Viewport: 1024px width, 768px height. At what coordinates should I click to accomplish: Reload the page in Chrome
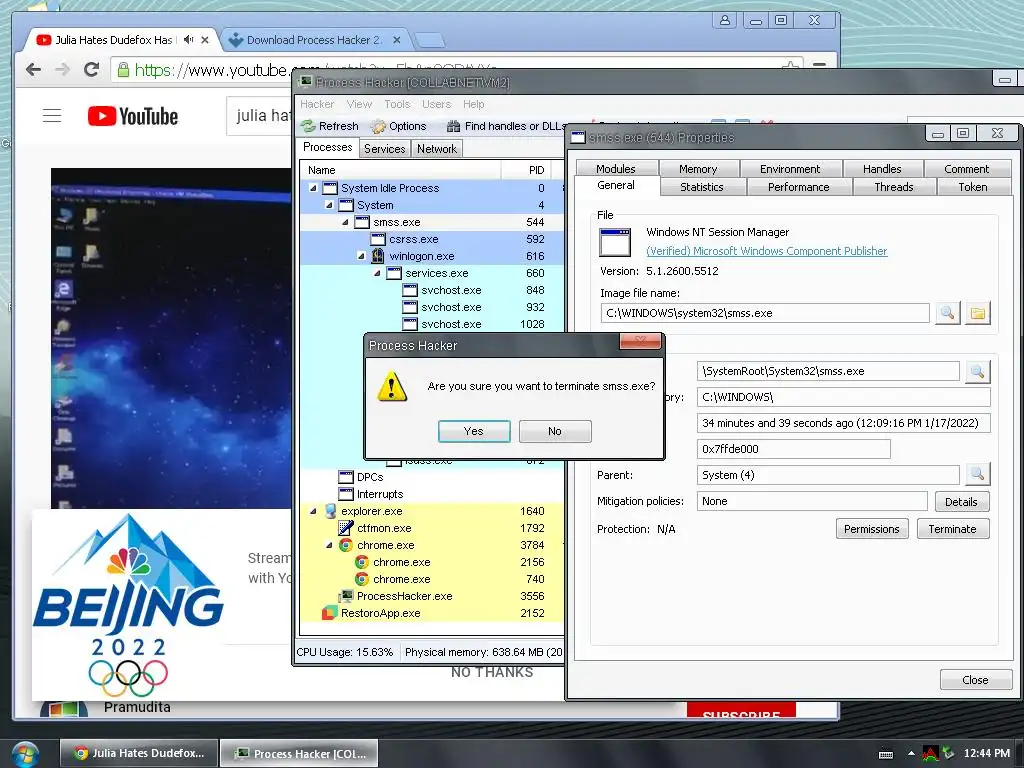coord(91,69)
